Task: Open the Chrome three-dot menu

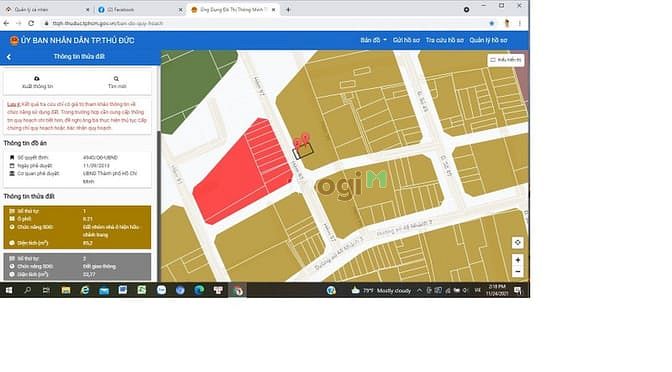Action: (520, 23)
